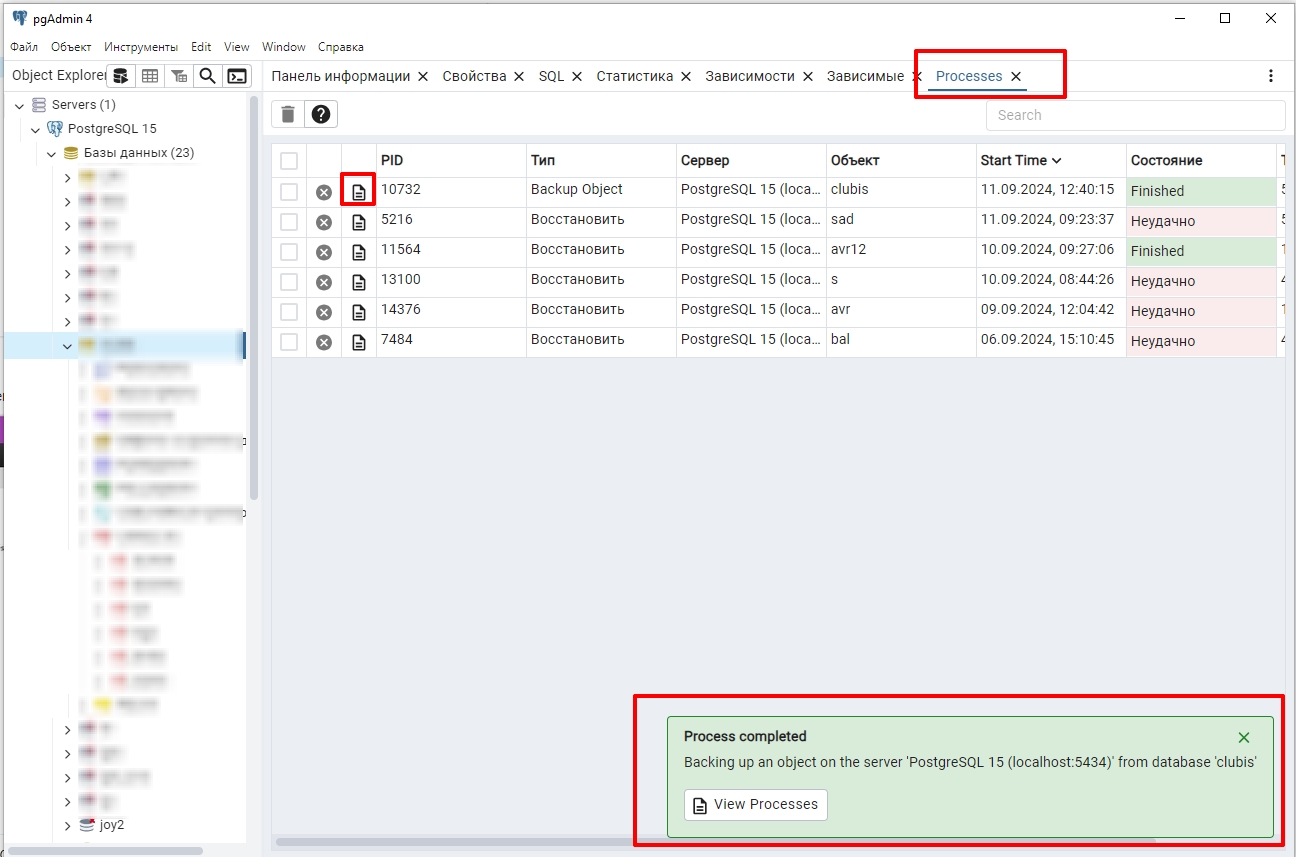The height and width of the screenshot is (857, 1296).
Task: Close the Processes tab
Action: pos(1016,76)
